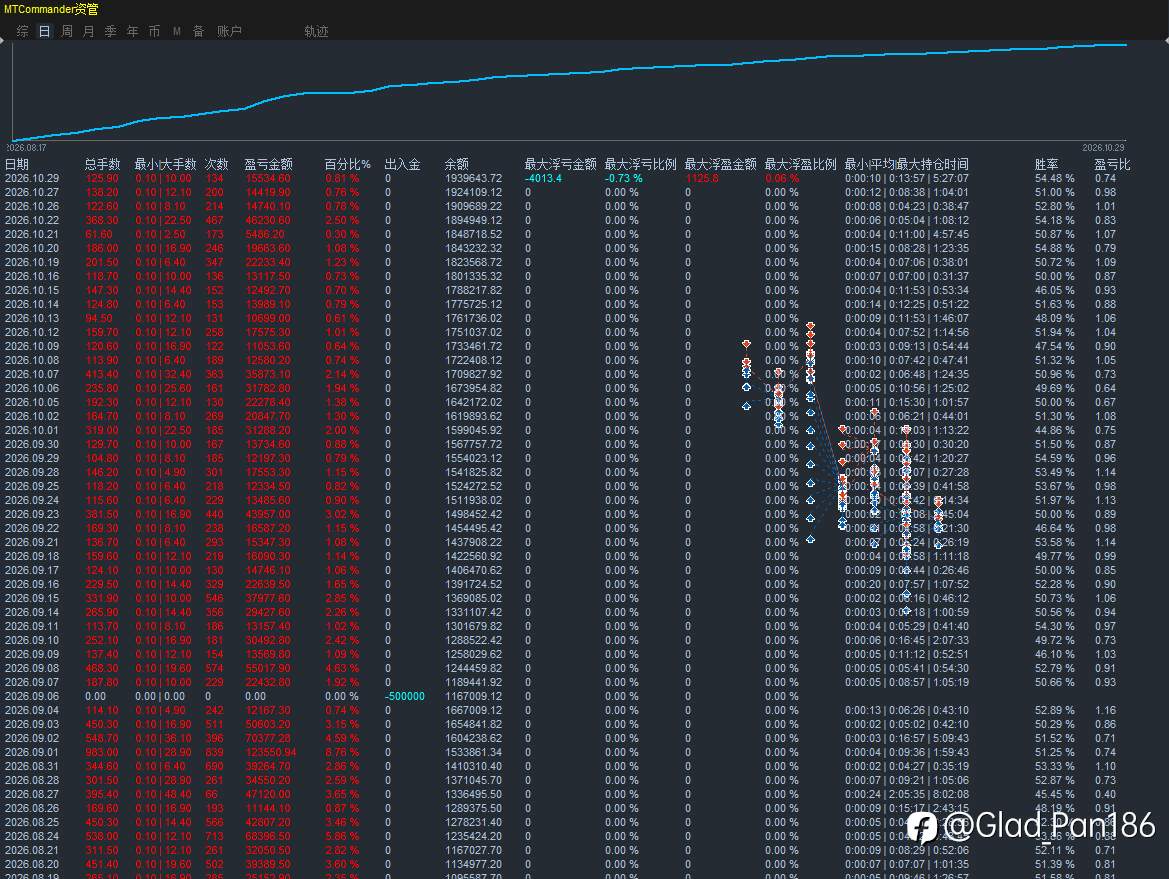1169x879 pixels.
Task: Click the 盈亏比 column header
Action: tap(1112, 164)
